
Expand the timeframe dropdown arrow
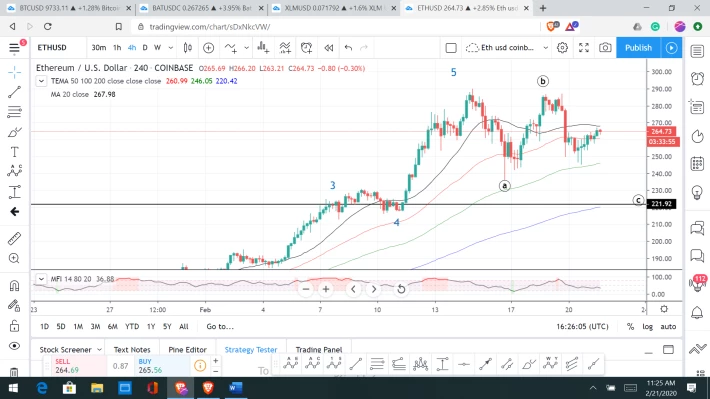coord(171,48)
